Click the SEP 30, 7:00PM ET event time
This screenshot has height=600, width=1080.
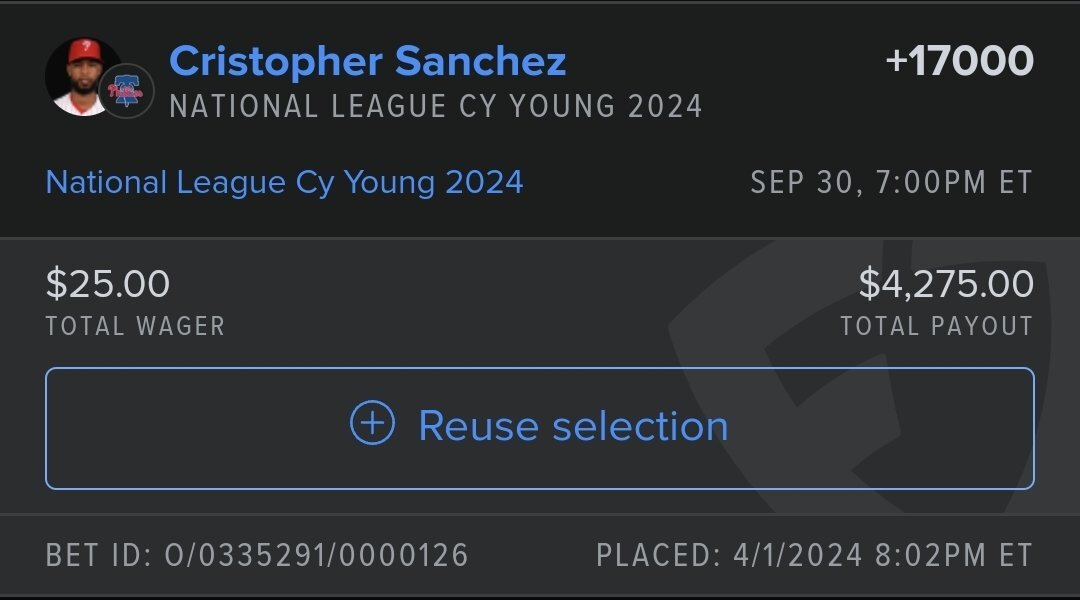(x=891, y=183)
